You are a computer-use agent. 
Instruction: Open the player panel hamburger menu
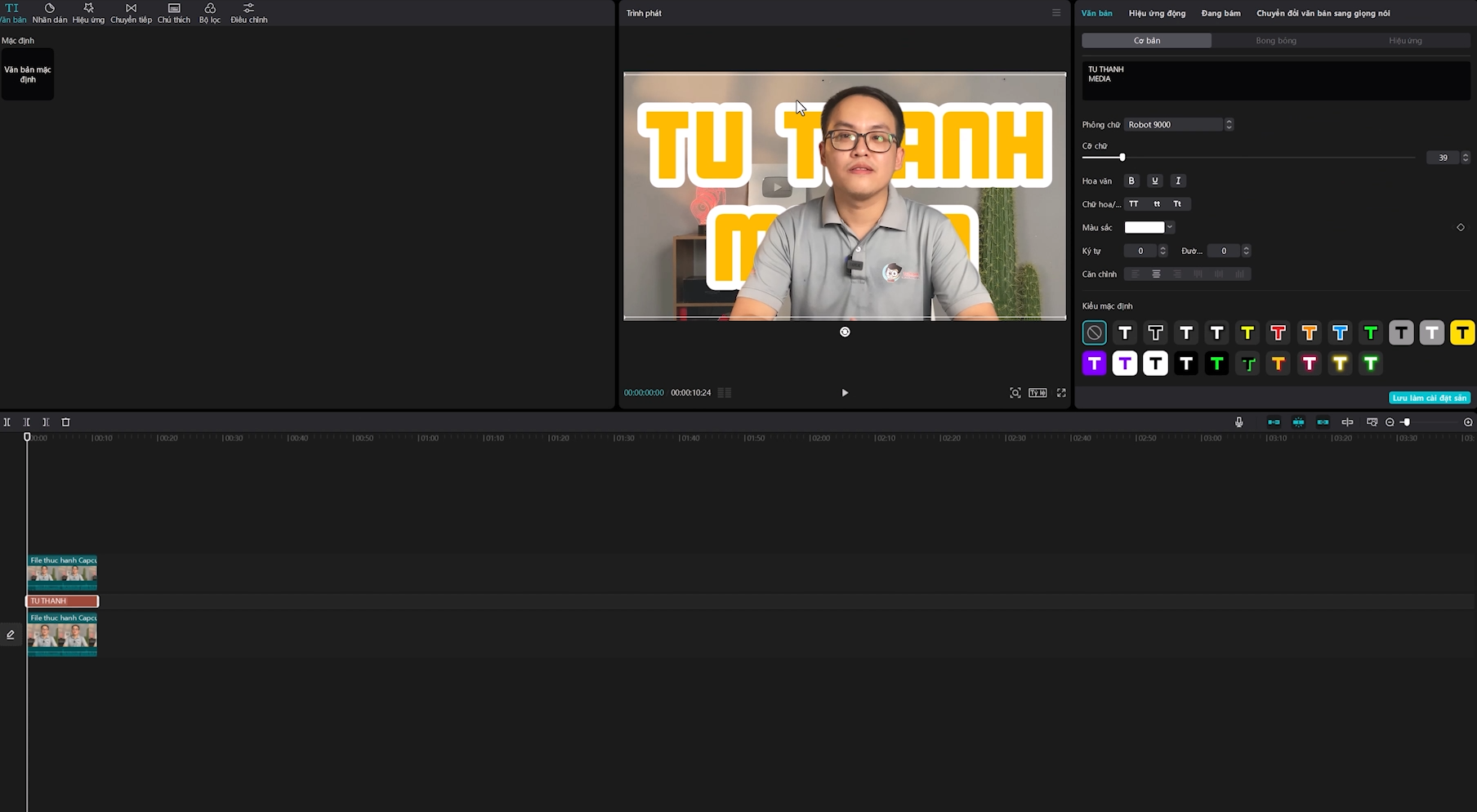click(x=1055, y=13)
